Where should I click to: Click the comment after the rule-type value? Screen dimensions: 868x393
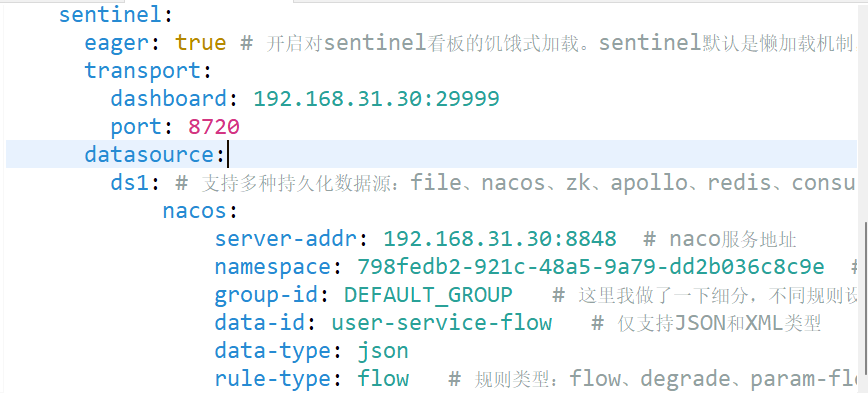coord(652,379)
